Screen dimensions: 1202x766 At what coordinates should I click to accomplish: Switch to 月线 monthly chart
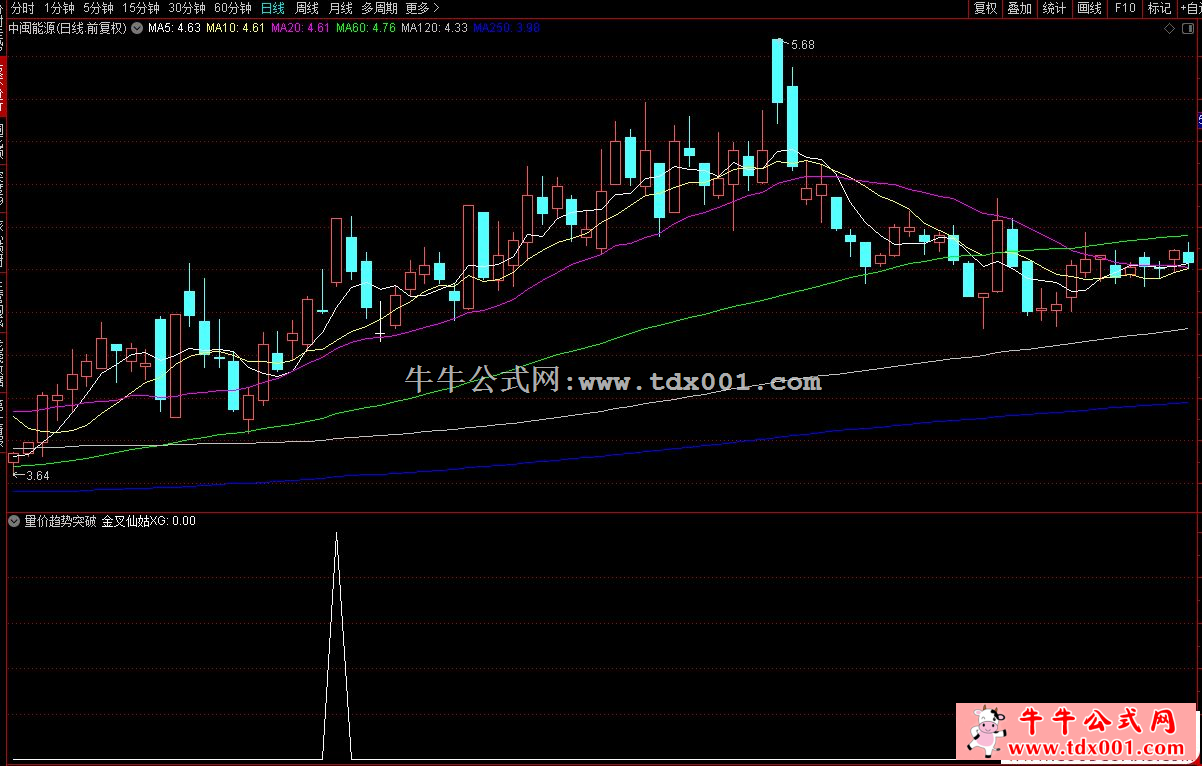341,7
